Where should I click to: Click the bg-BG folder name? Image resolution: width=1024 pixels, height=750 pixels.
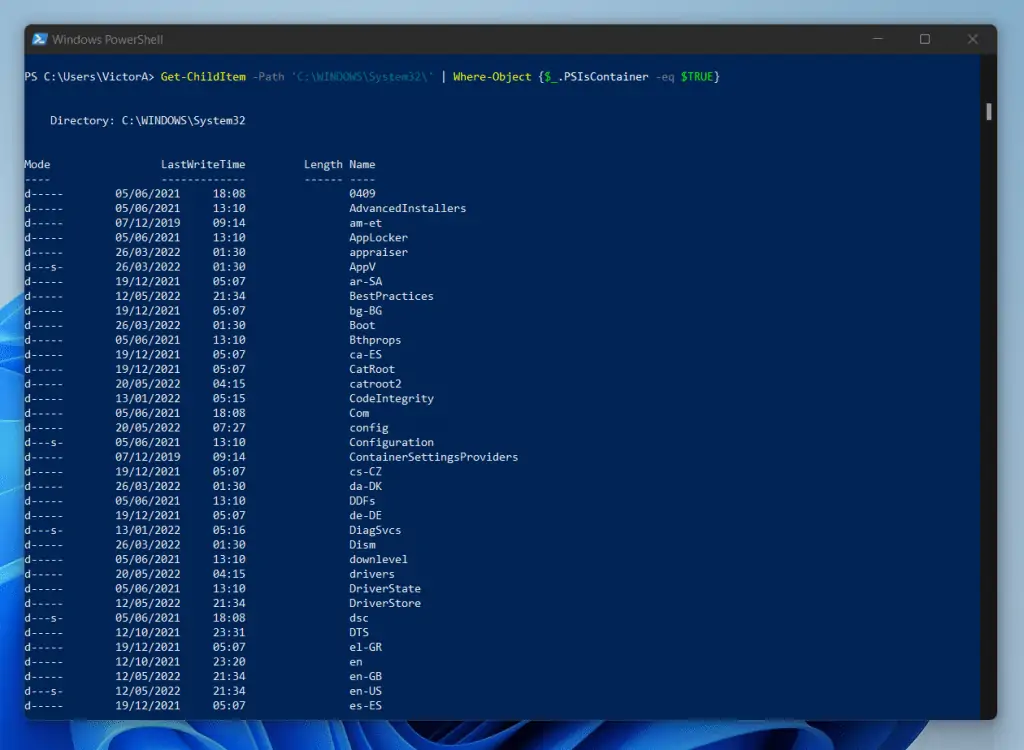click(365, 311)
